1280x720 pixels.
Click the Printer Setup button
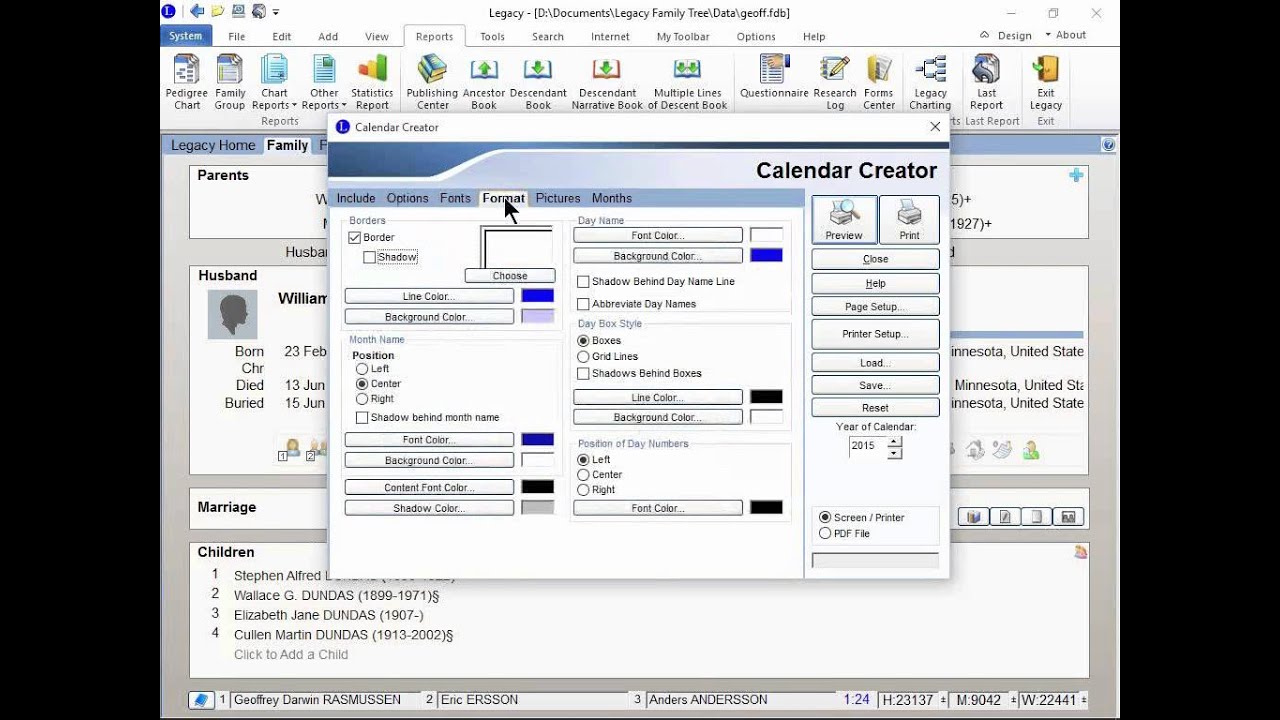click(x=875, y=334)
